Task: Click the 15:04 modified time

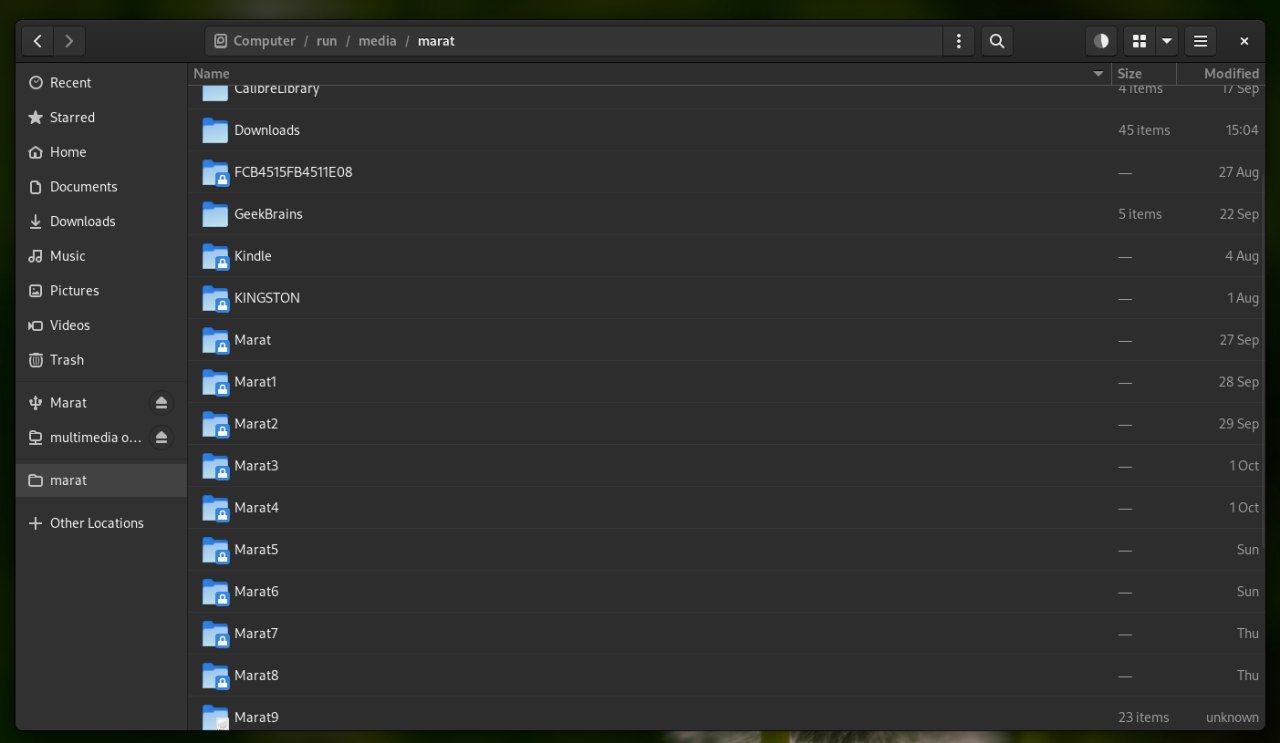Action: [x=1242, y=130]
